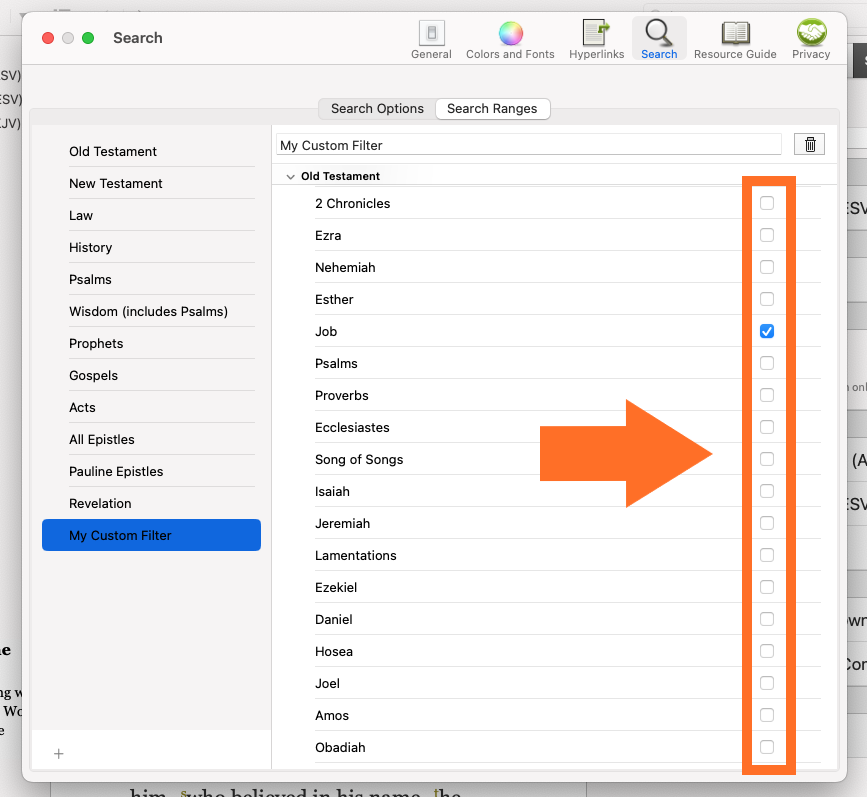Choose the Gospels search range
The width and height of the screenshot is (867, 797).
(x=93, y=375)
